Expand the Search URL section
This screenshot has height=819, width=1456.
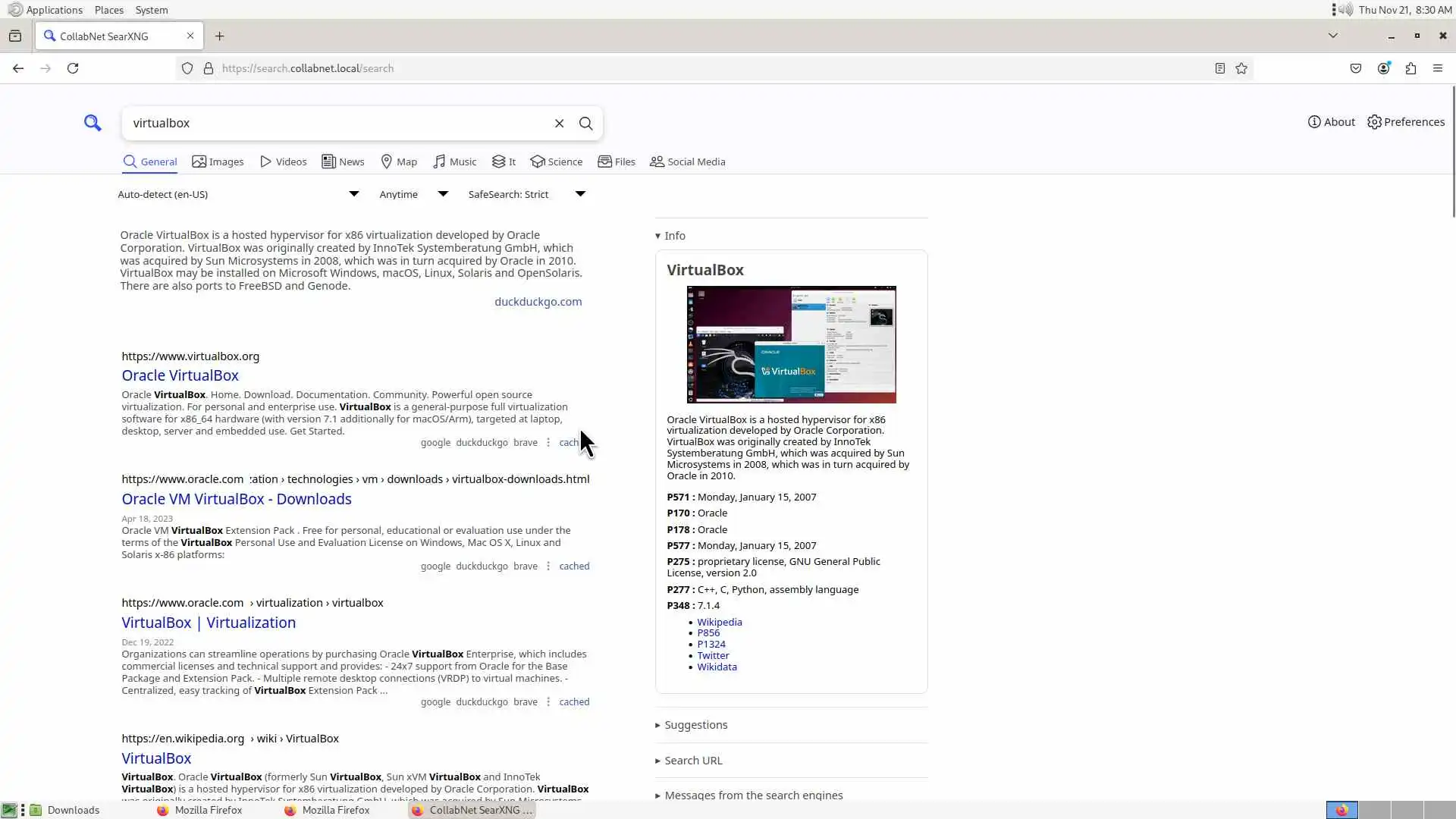[692, 761]
